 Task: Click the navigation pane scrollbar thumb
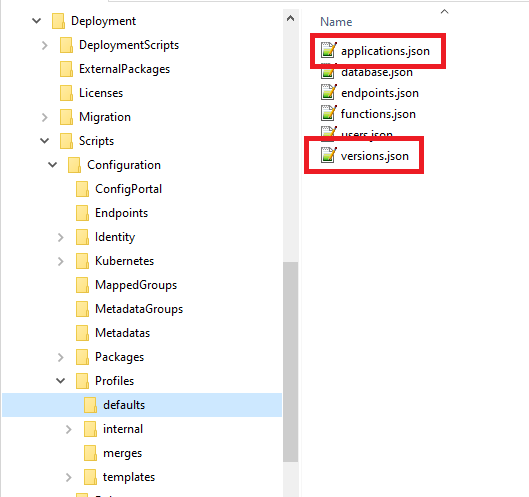[290, 362]
